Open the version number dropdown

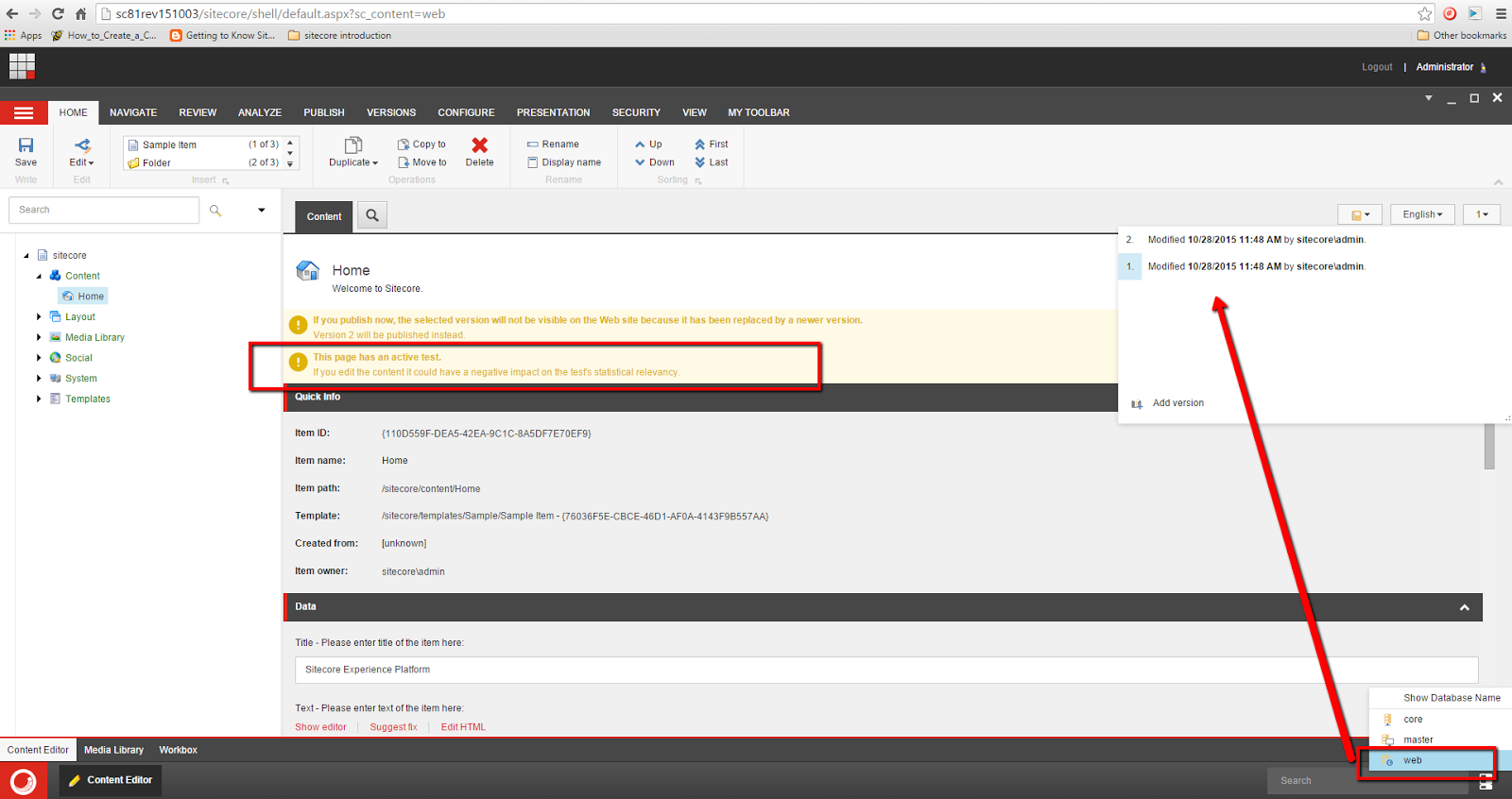1482,214
